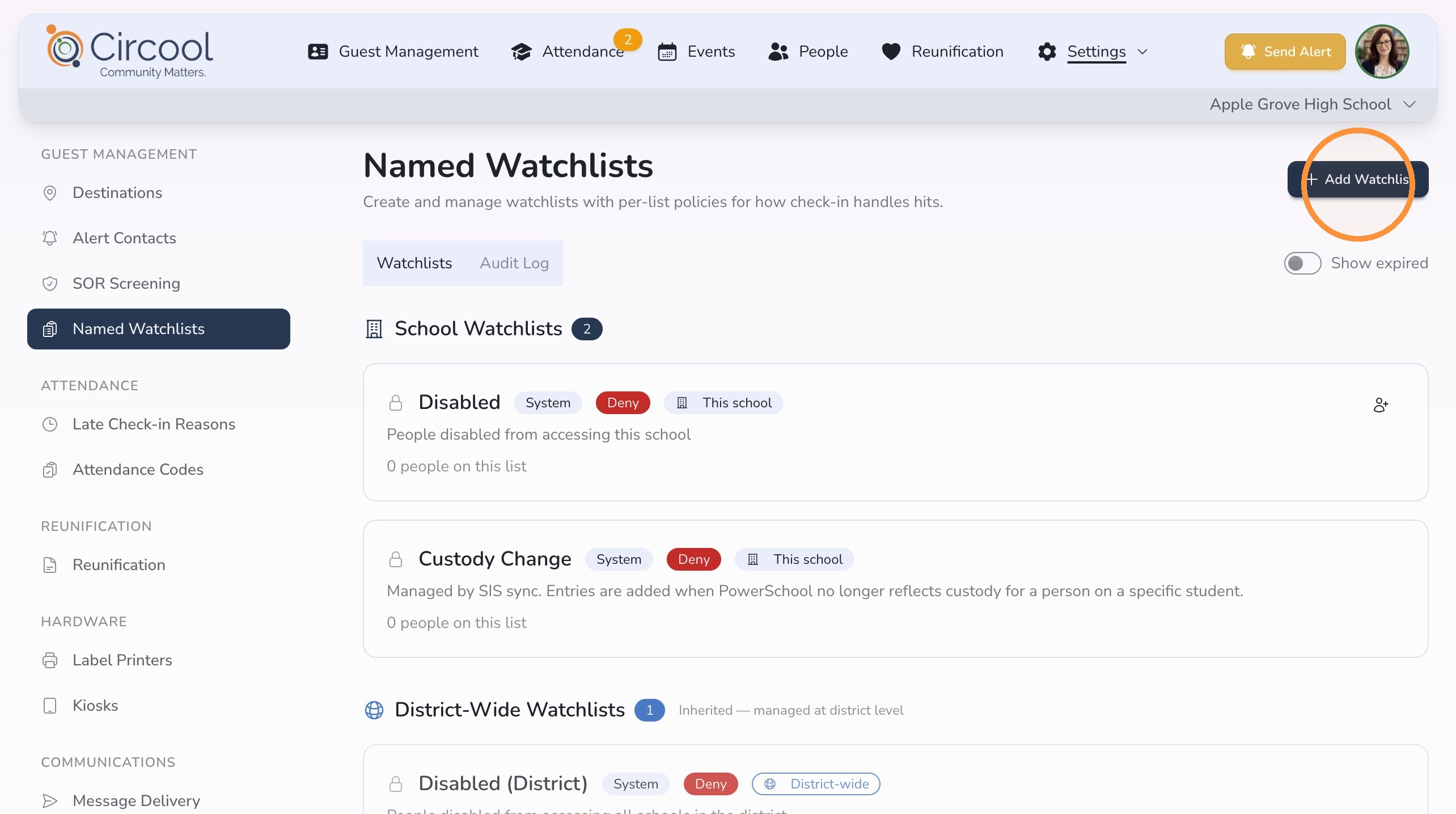This screenshot has height=814, width=1456.
Task: Click the Alert Contacts bell icon
Action: 50,238
